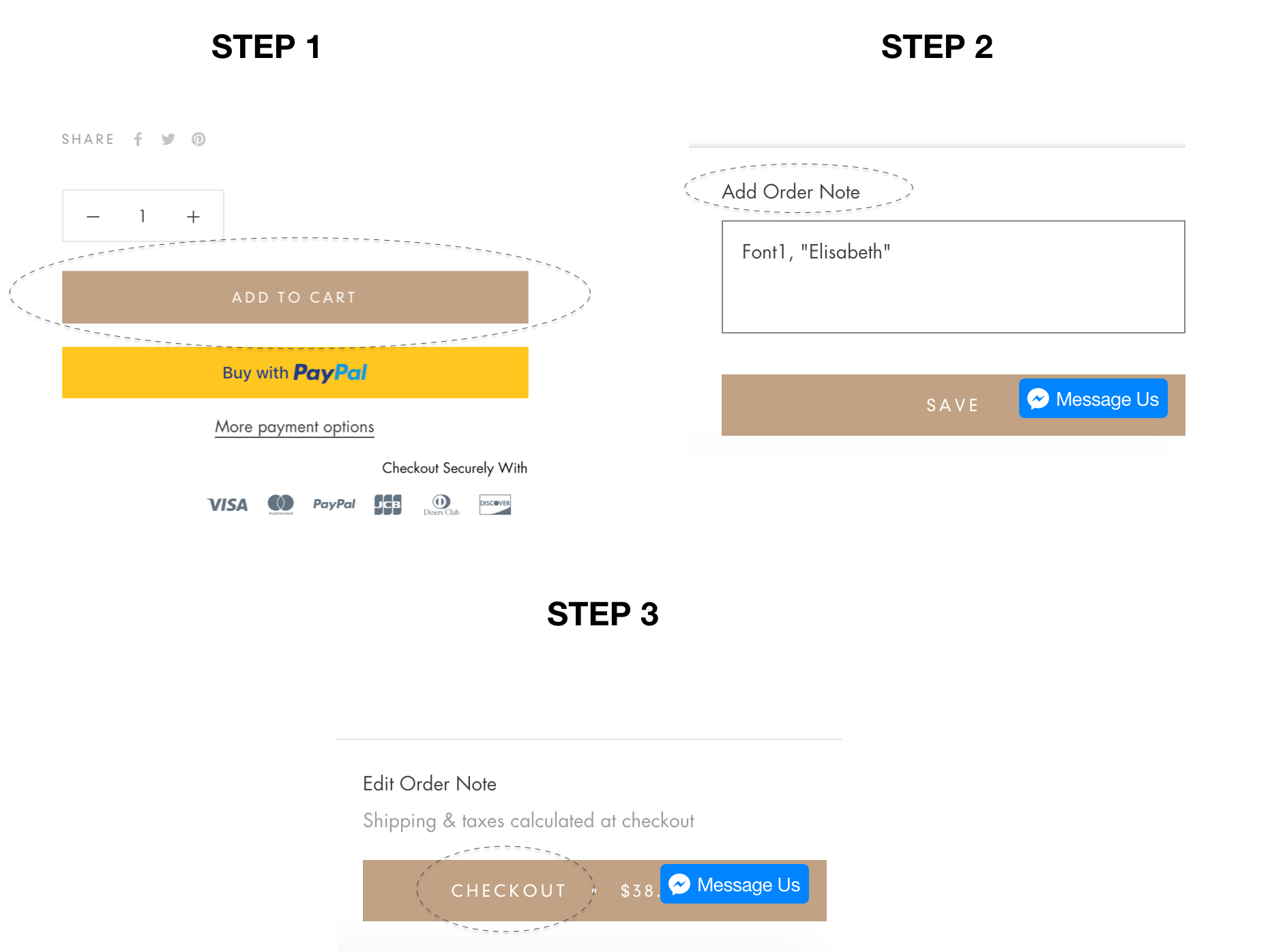The width and height of the screenshot is (1266, 952).
Task: Click the Discover card icon
Action: [x=495, y=505]
